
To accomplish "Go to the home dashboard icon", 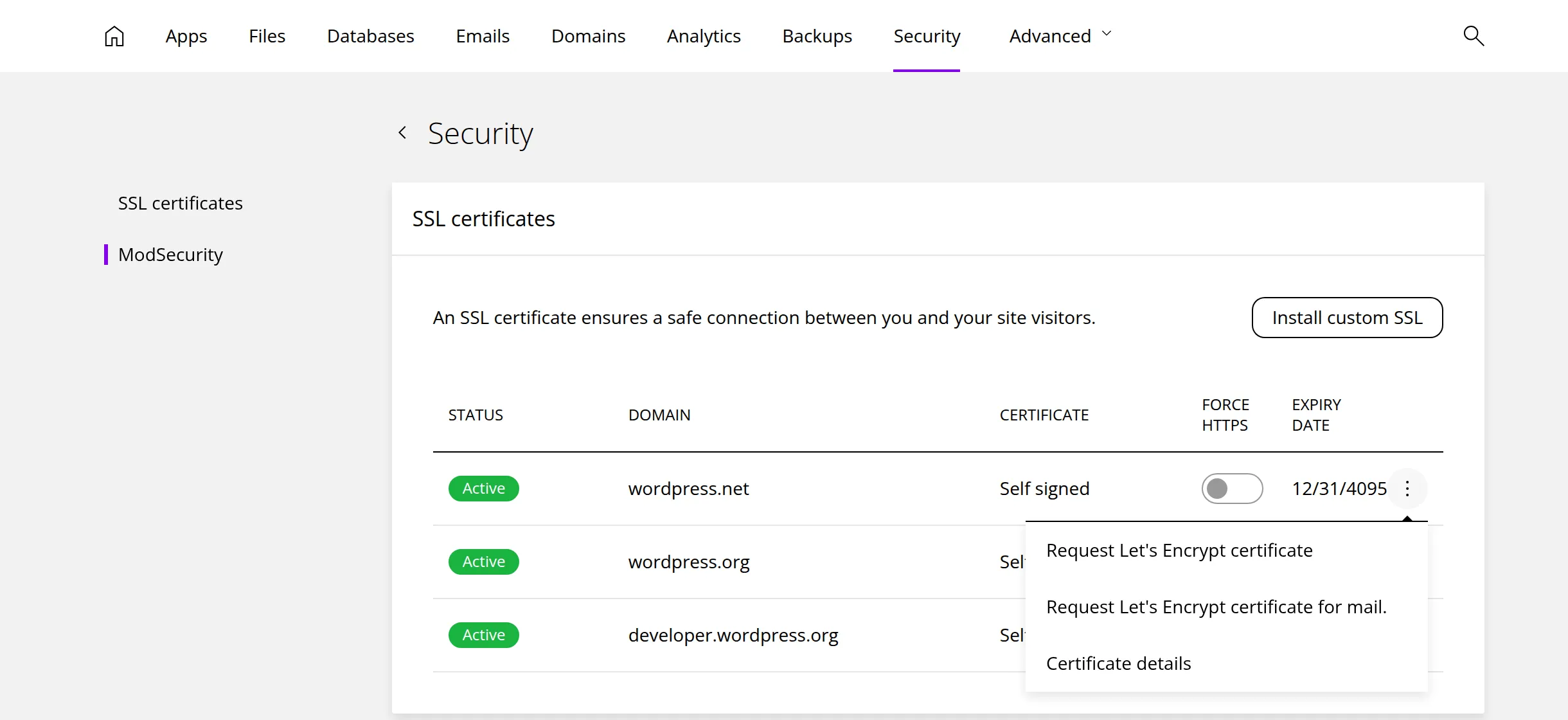I will [114, 36].
